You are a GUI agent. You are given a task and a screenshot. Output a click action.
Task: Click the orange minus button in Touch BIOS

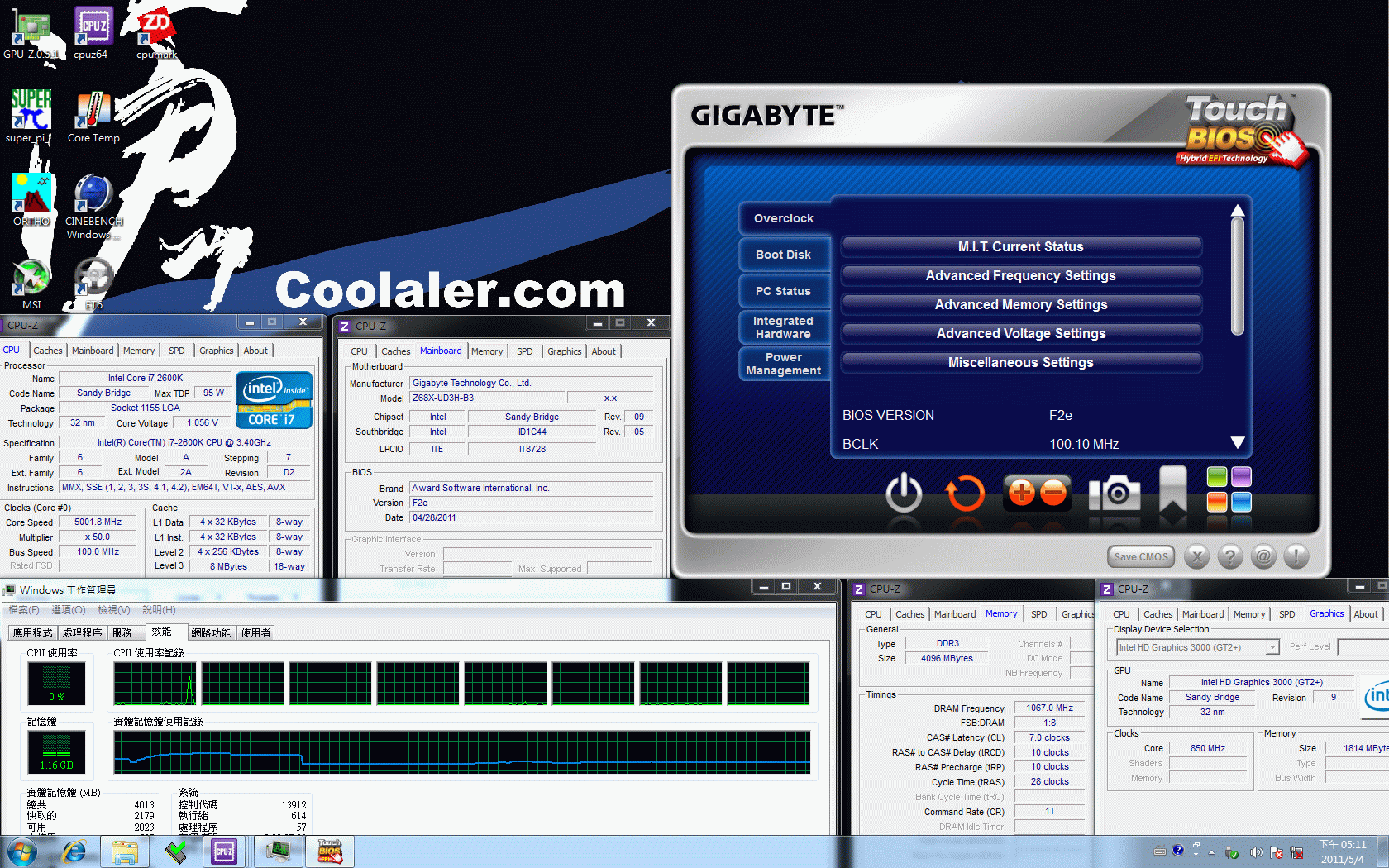[x=1053, y=493]
